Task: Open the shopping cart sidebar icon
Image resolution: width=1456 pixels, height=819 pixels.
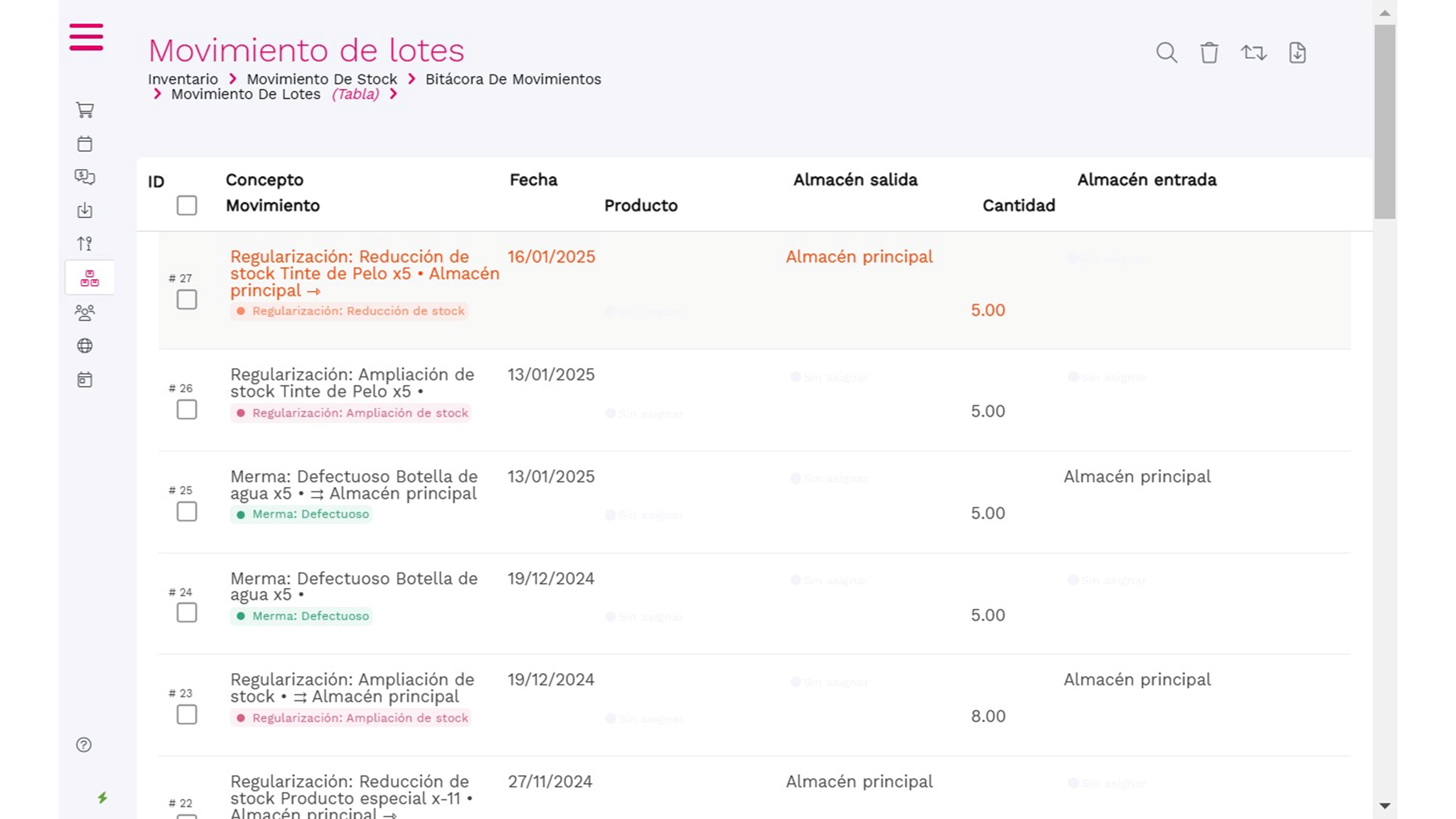Action: 85,110
